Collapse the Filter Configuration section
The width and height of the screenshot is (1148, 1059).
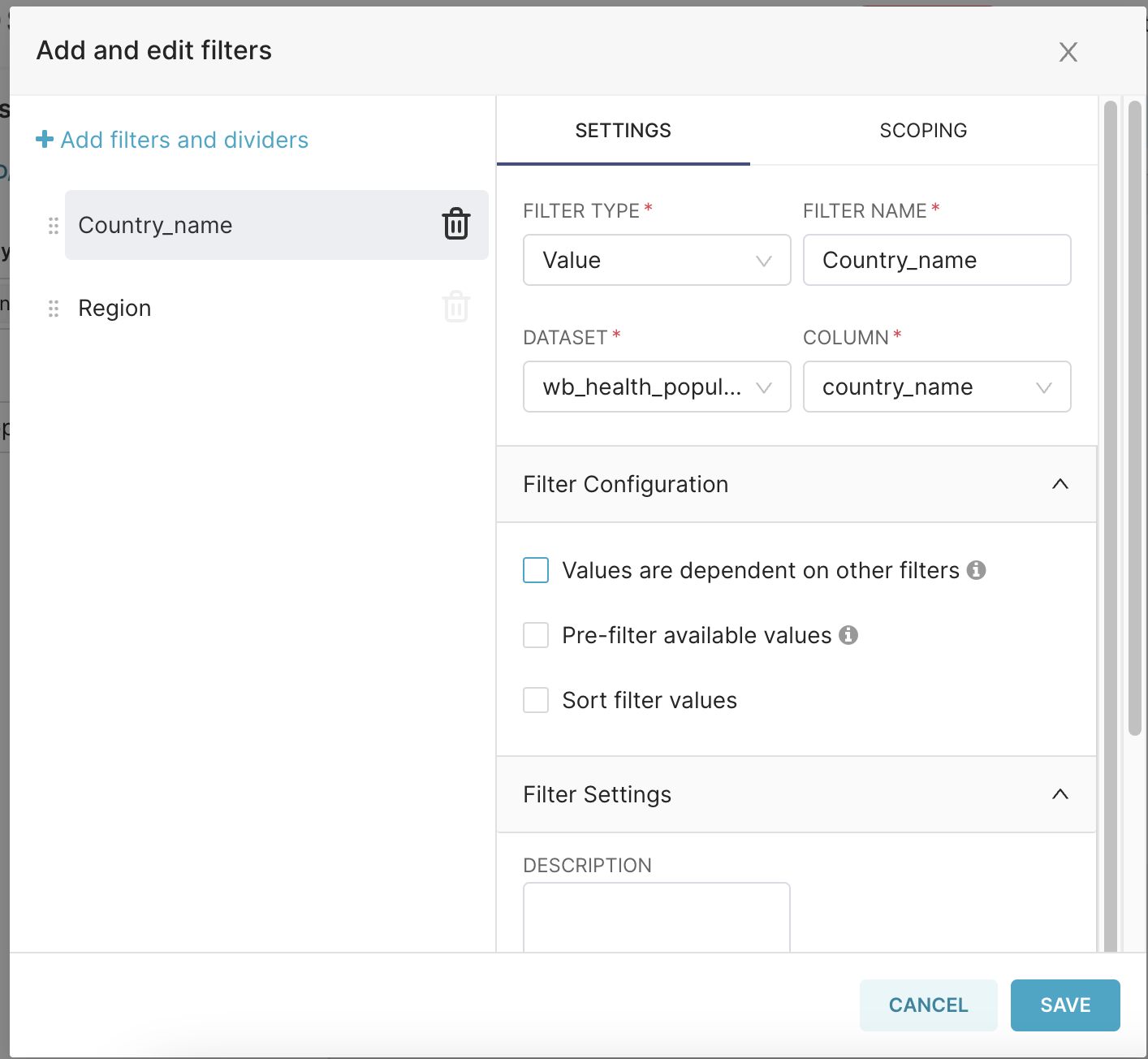1060,484
